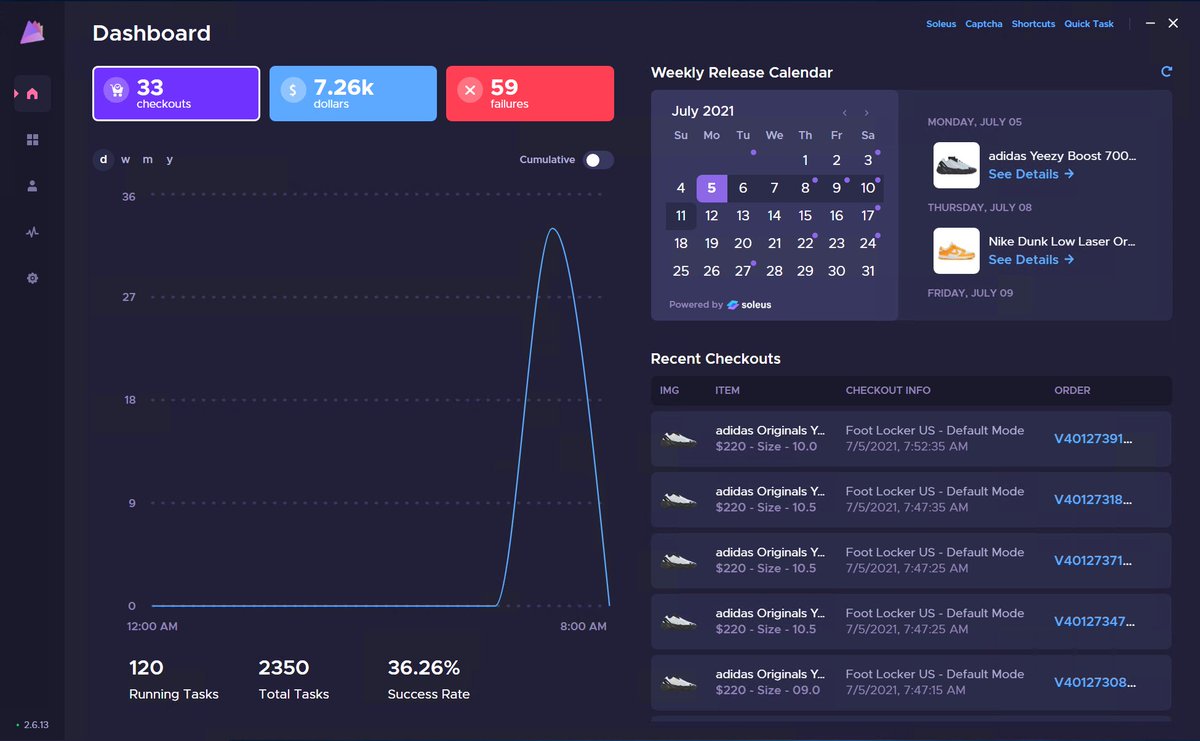Open the grid Tasks sidebar icon

[x=32, y=140]
